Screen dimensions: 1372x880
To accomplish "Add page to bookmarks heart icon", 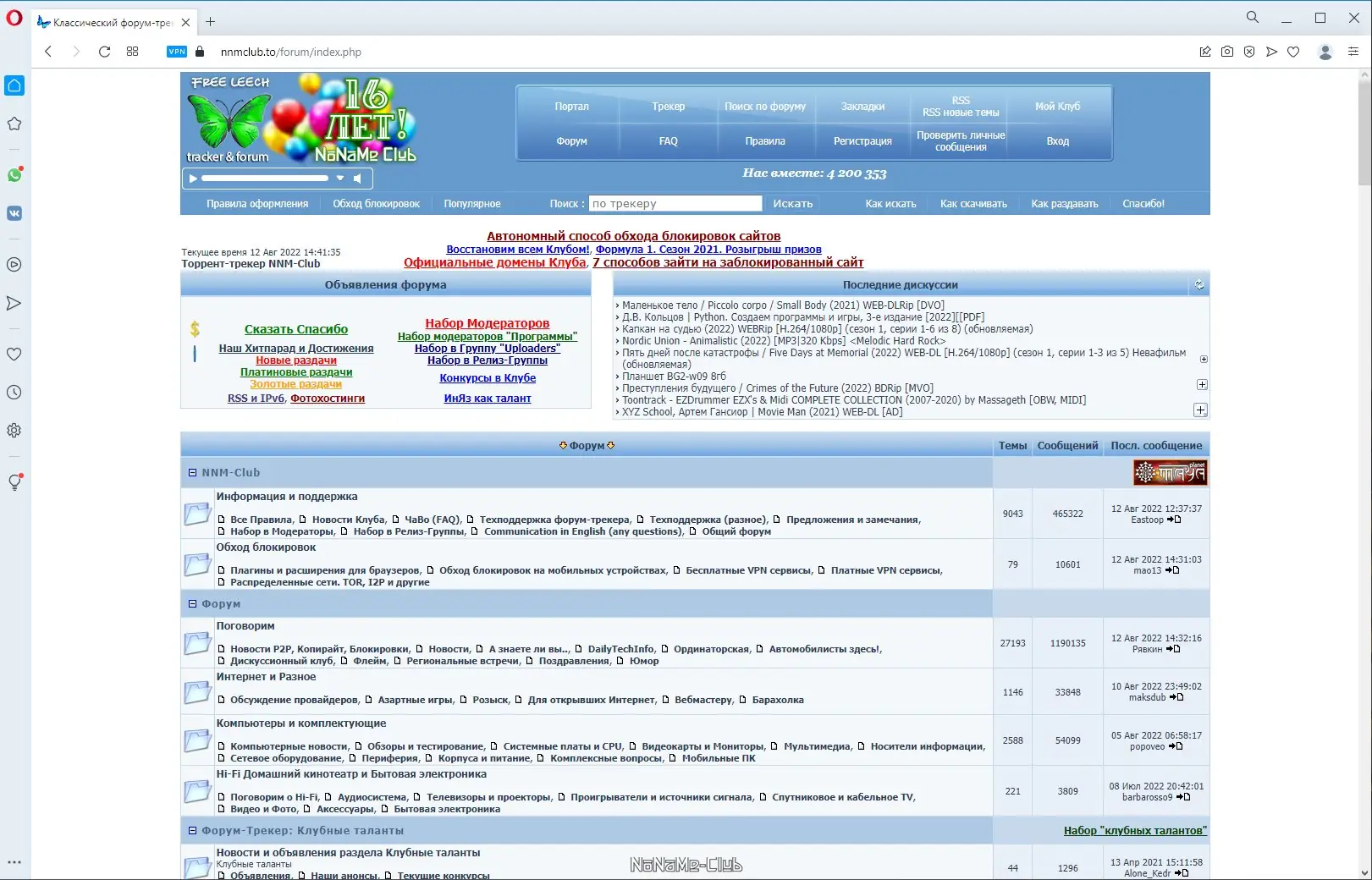I will (1293, 52).
